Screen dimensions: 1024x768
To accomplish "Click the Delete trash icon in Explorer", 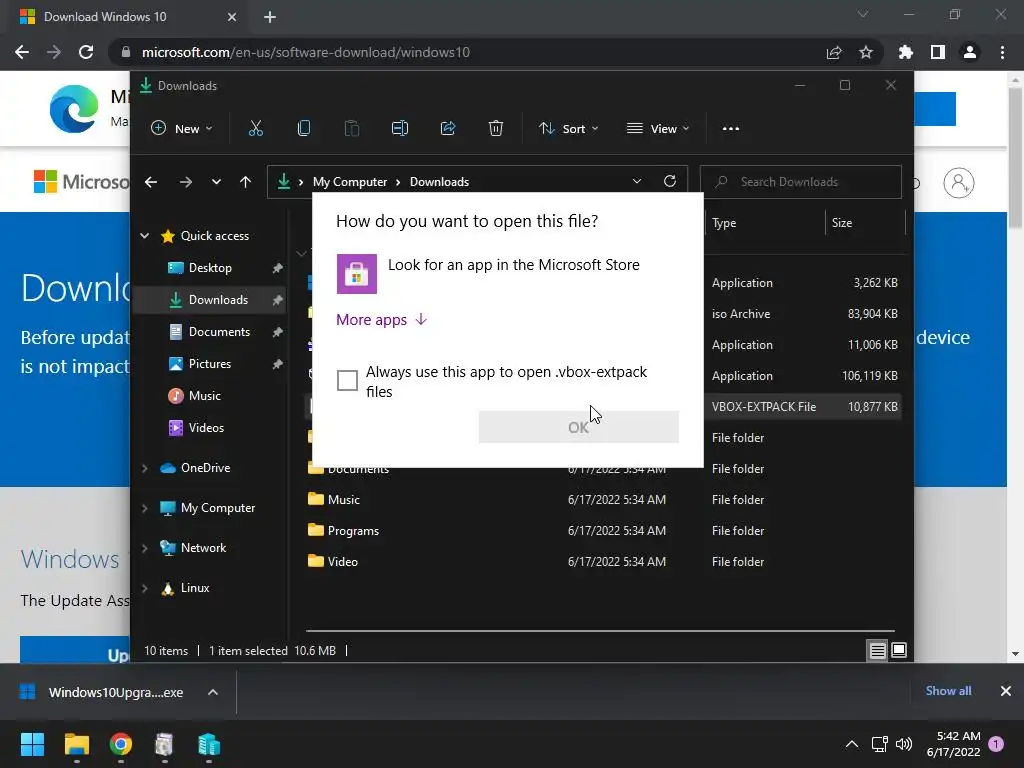I will coord(496,129).
